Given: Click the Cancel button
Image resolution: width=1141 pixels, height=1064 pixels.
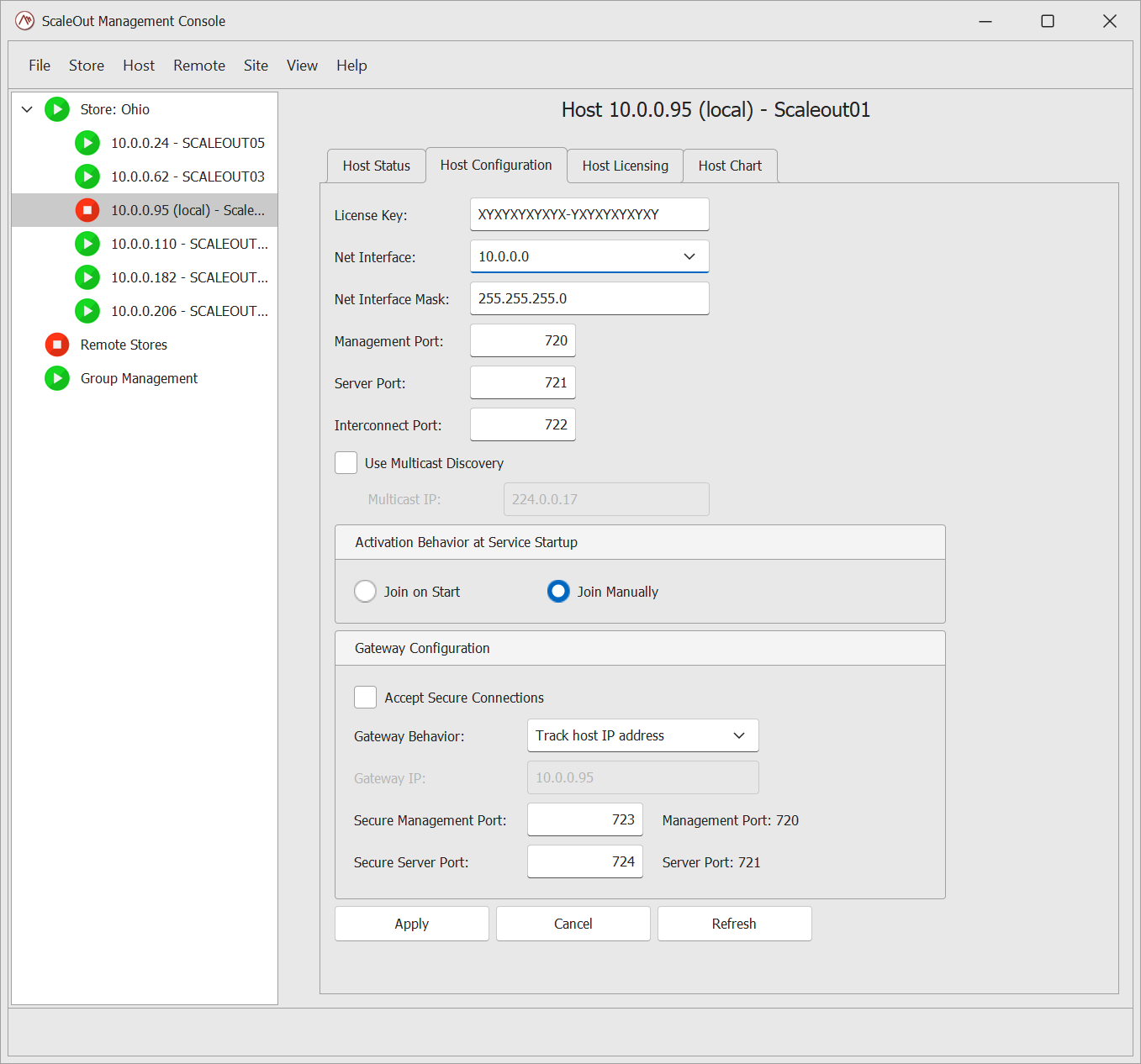Looking at the screenshot, I should pos(573,924).
